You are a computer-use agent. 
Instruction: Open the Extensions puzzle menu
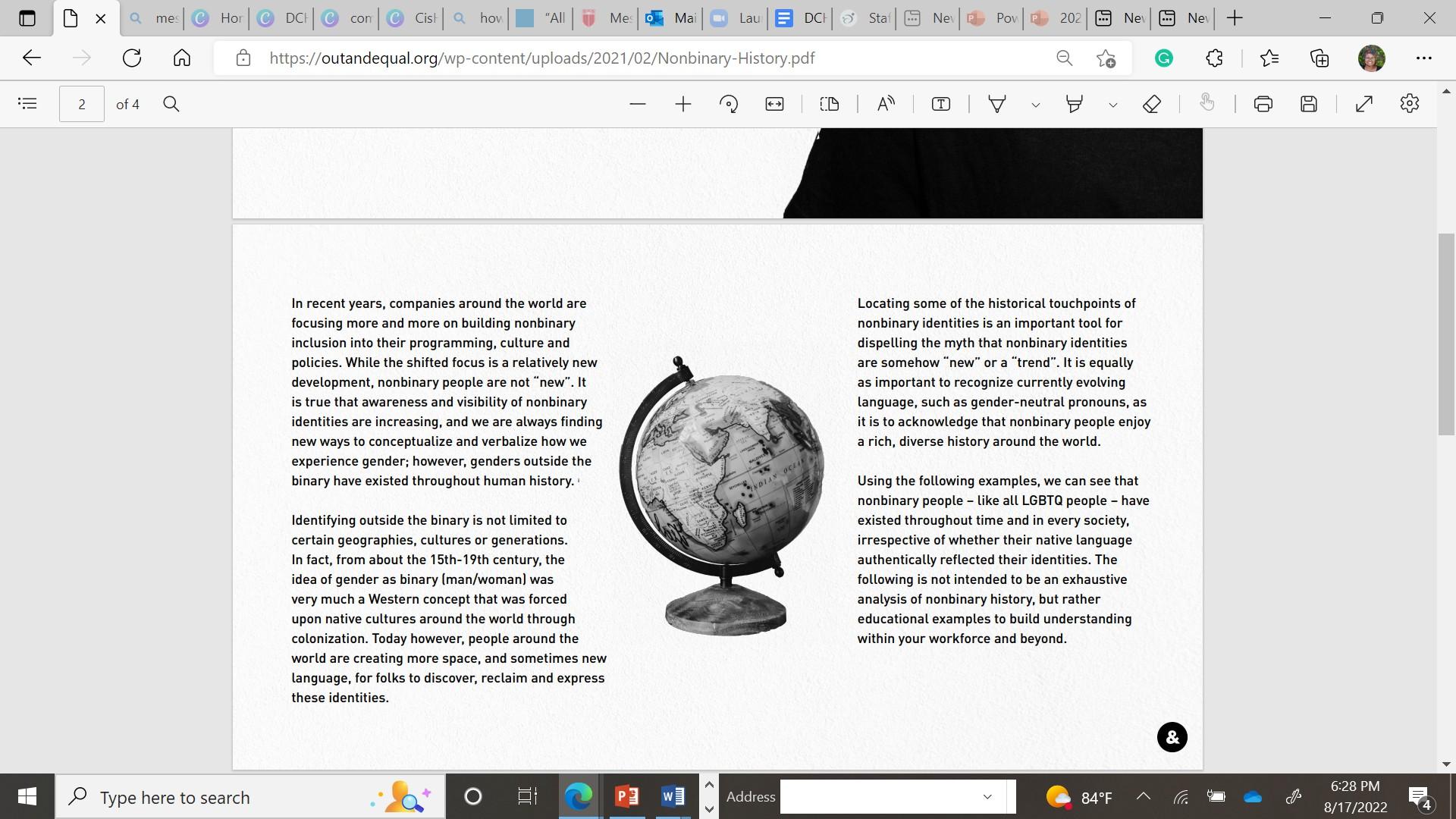(x=1214, y=58)
